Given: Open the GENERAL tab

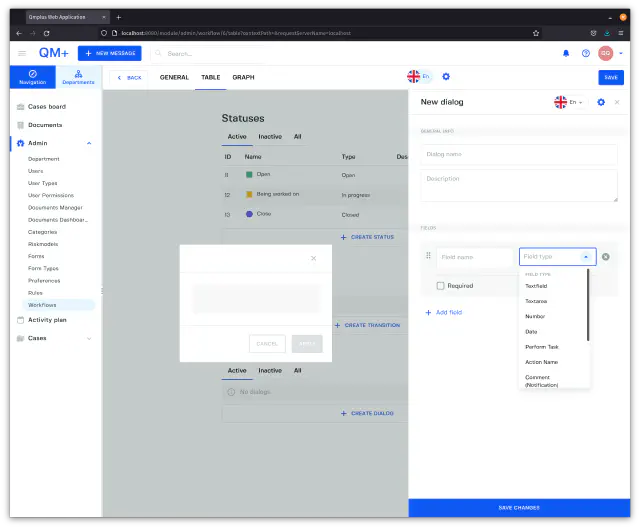Looking at the screenshot, I should [x=174, y=78].
